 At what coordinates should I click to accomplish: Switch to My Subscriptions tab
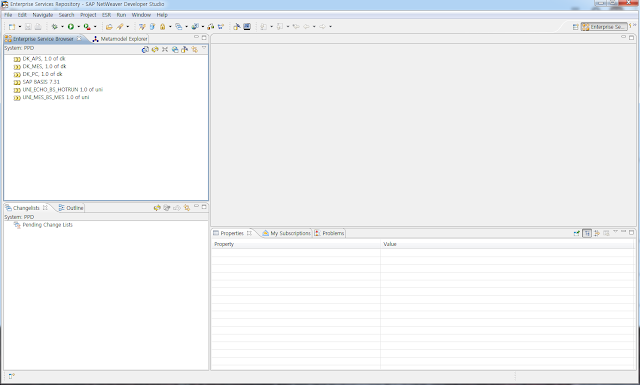(286, 233)
